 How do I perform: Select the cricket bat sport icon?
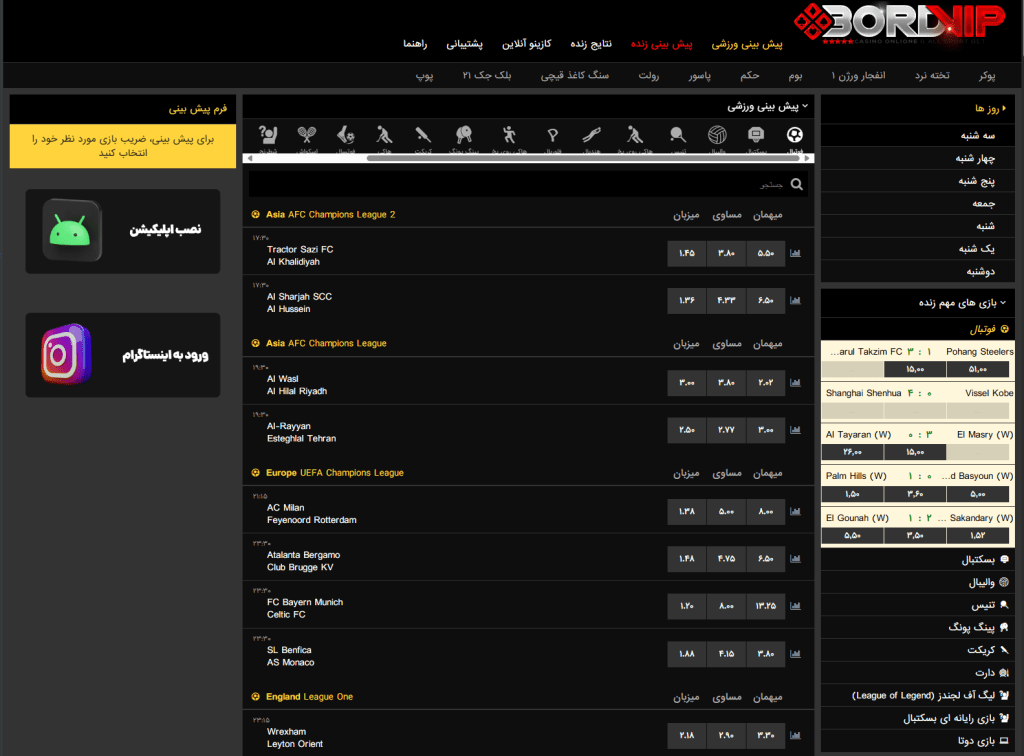(x=423, y=135)
